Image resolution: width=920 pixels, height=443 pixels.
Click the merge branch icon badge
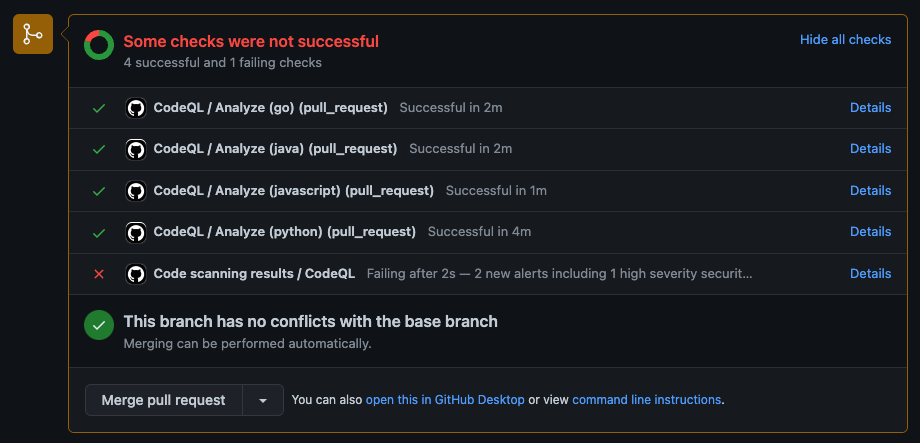(33, 35)
